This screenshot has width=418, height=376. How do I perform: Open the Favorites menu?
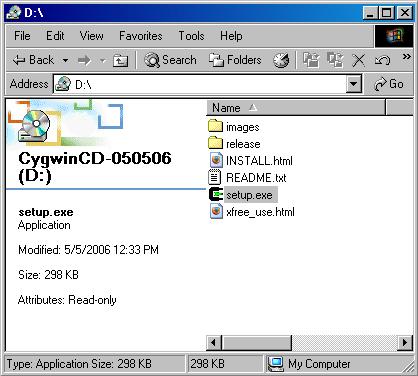point(141,36)
